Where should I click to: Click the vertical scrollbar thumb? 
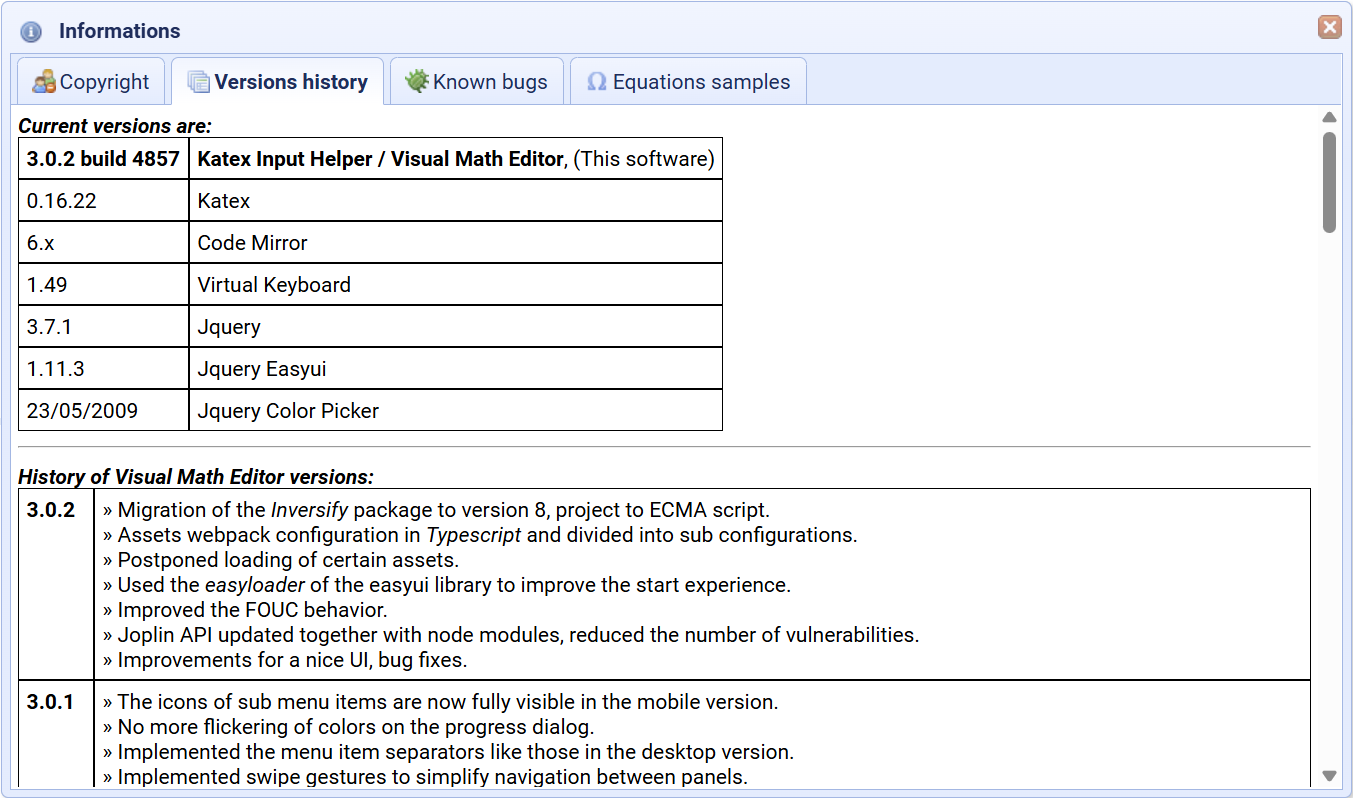pyautogui.click(x=1329, y=182)
